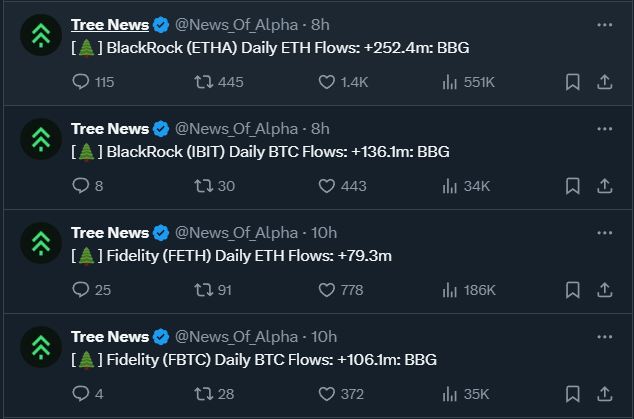Image resolution: width=634 pixels, height=419 pixels.
Task: Repost the BlackRock ETHA +252.4m tweet
Action: pyautogui.click(x=219, y=82)
